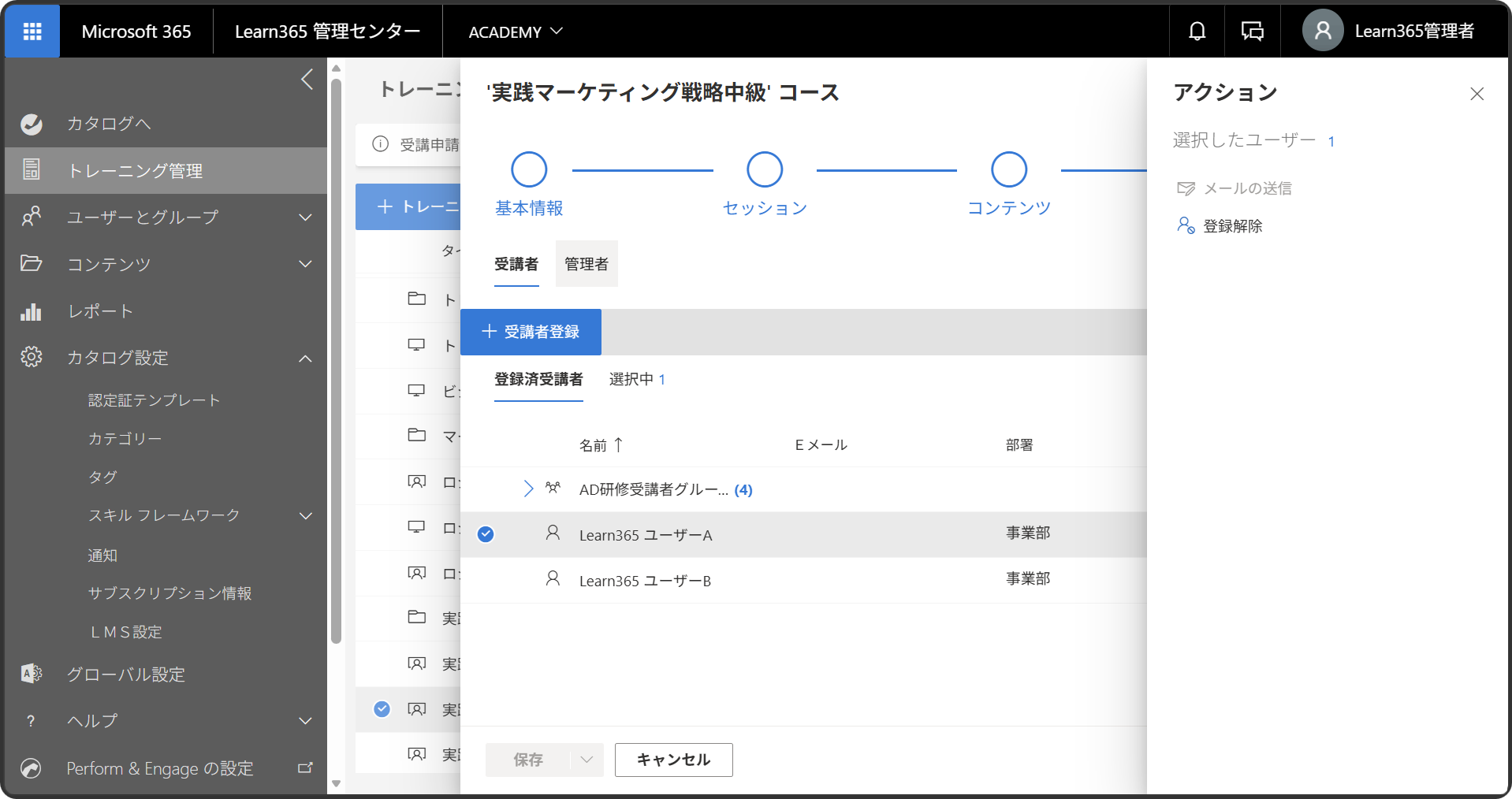Expand ヘルプ sidebar menu
1512x799 pixels.
point(306,721)
